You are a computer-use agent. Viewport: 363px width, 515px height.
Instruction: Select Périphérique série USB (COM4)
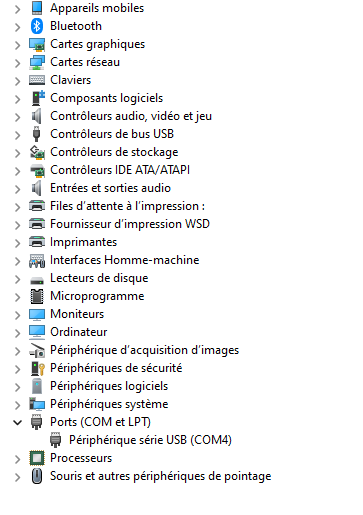point(150,440)
